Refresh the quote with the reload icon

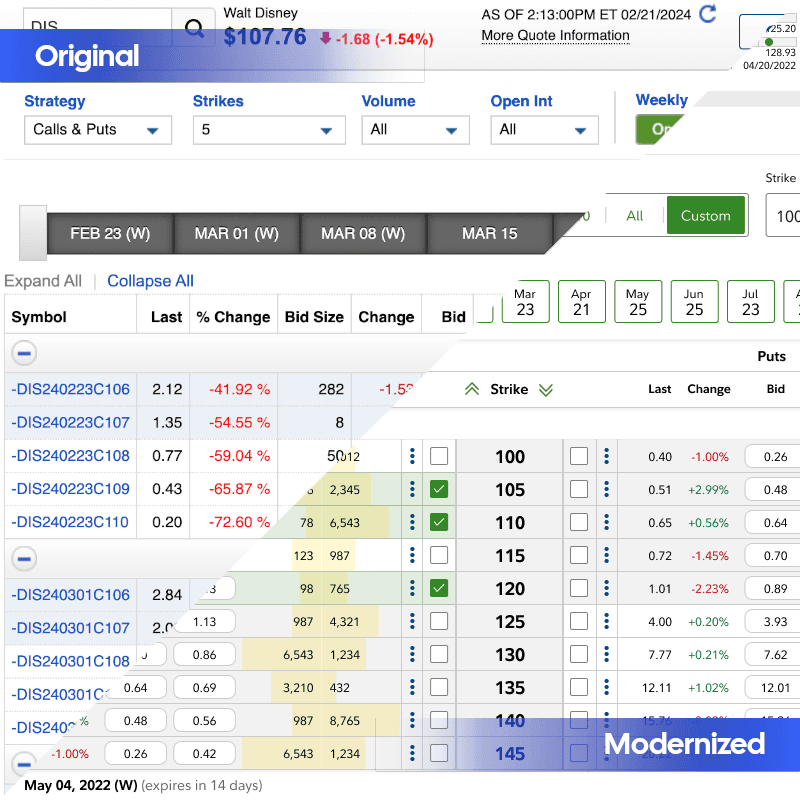(x=708, y=14)
